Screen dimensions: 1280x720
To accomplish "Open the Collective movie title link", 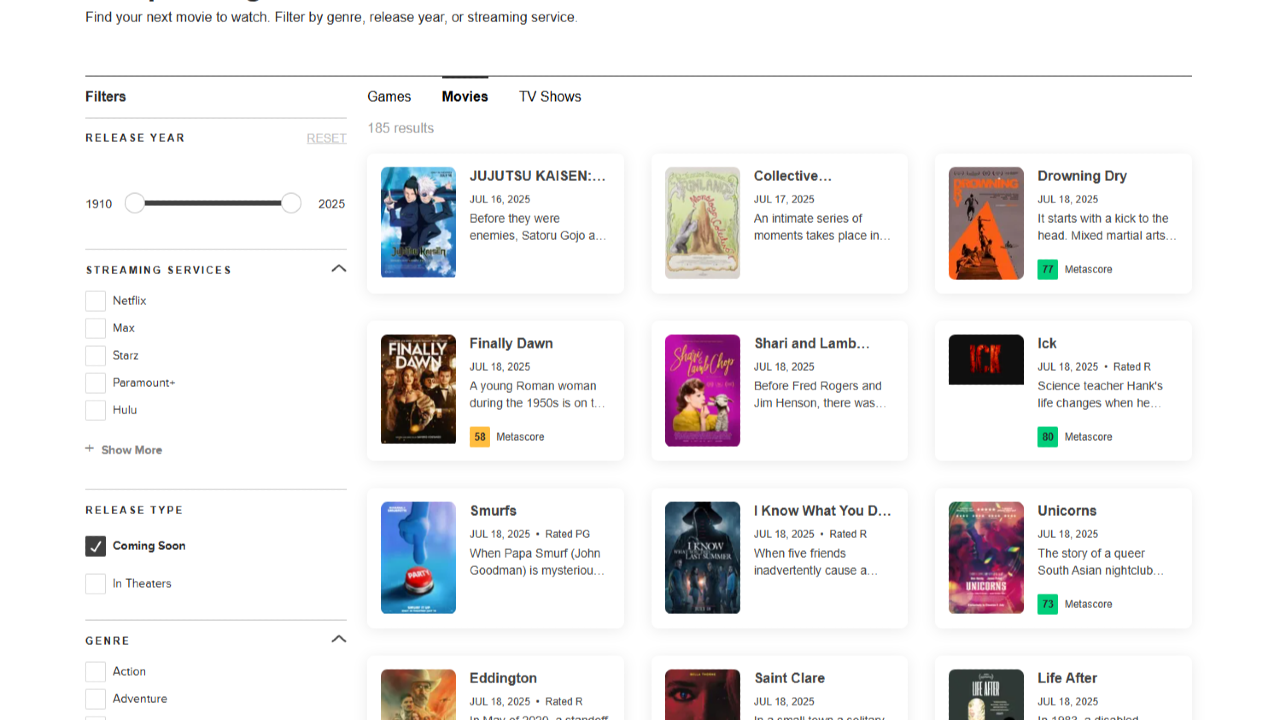I will 793,176.
